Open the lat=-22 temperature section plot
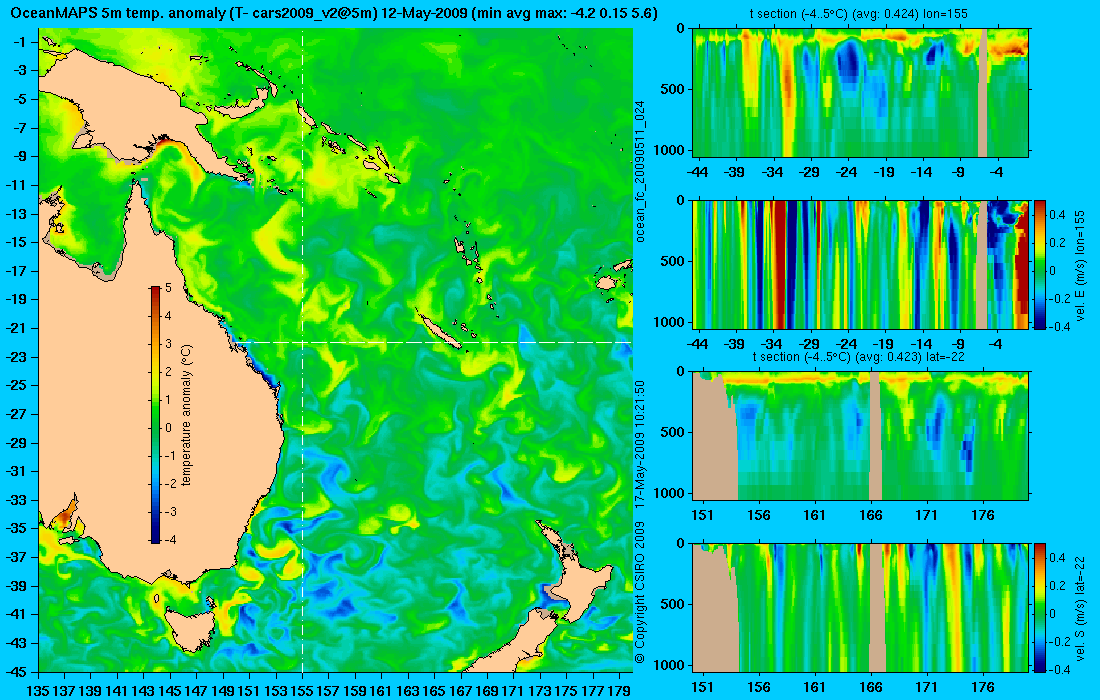This screenshot has height=700, width=1100. [x=860, y=436]
